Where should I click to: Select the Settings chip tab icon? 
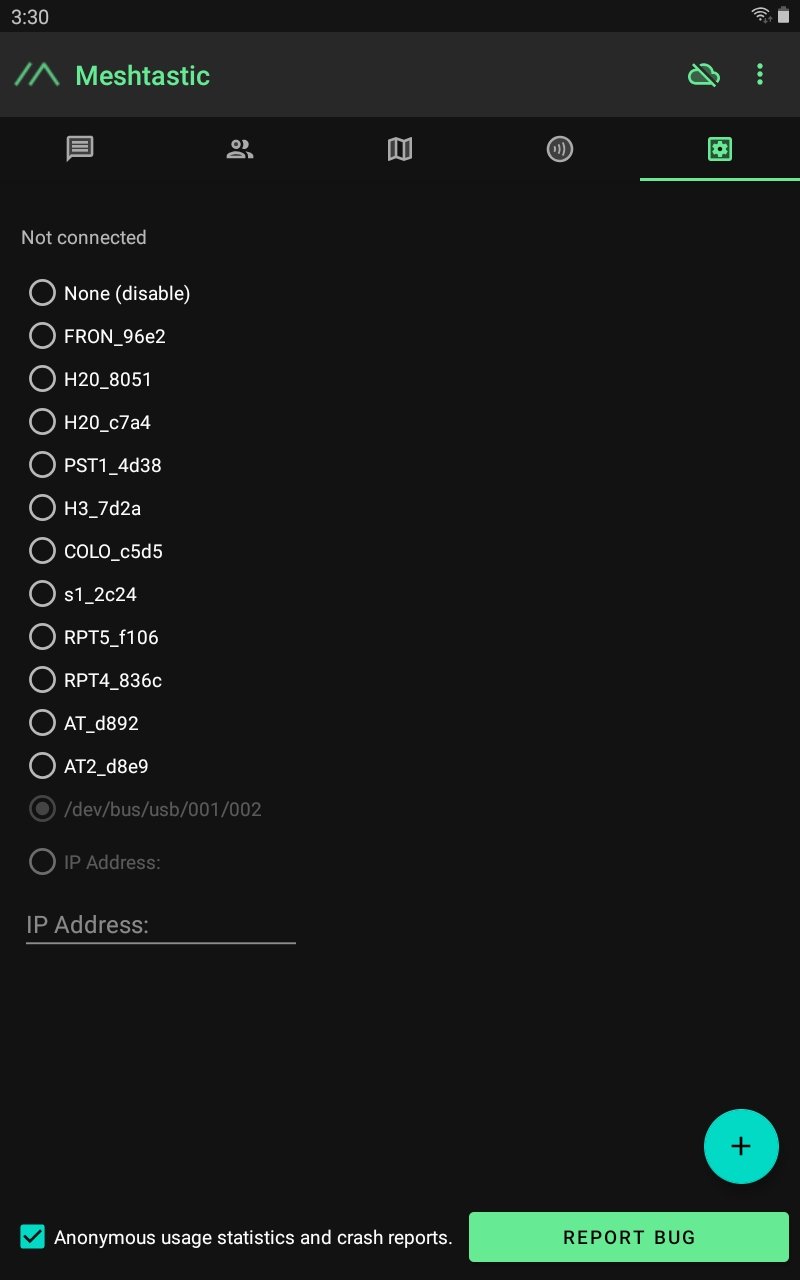point(720,150)
